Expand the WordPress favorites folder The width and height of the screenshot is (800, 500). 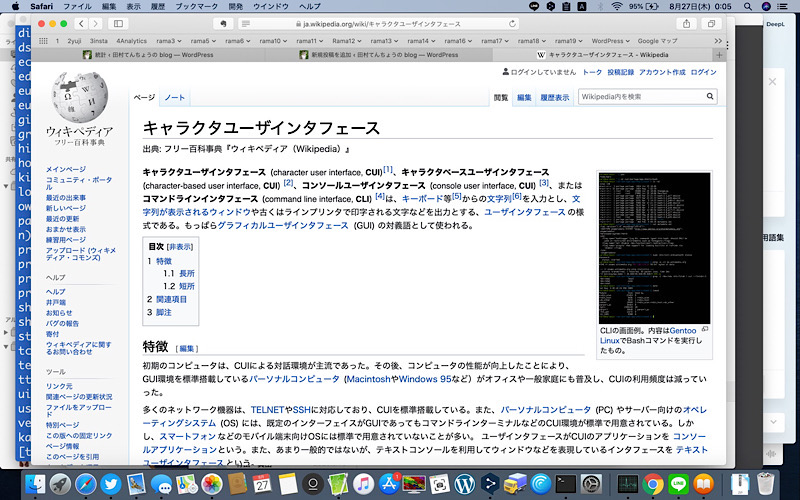point(610,41)
